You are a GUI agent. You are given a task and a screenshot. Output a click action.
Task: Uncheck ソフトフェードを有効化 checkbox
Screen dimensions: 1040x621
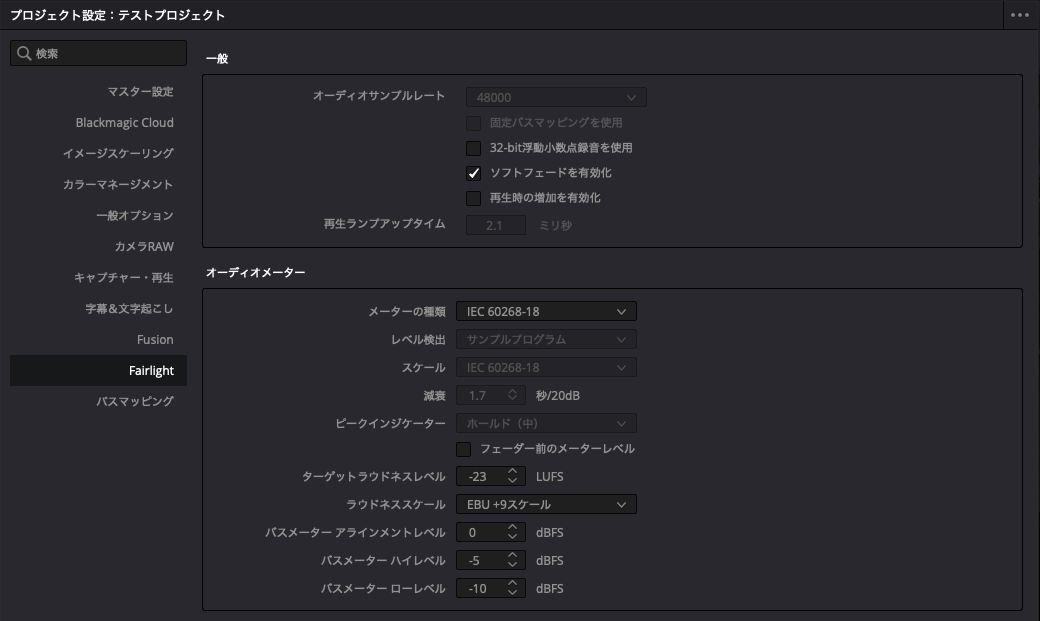pos(474,173)
